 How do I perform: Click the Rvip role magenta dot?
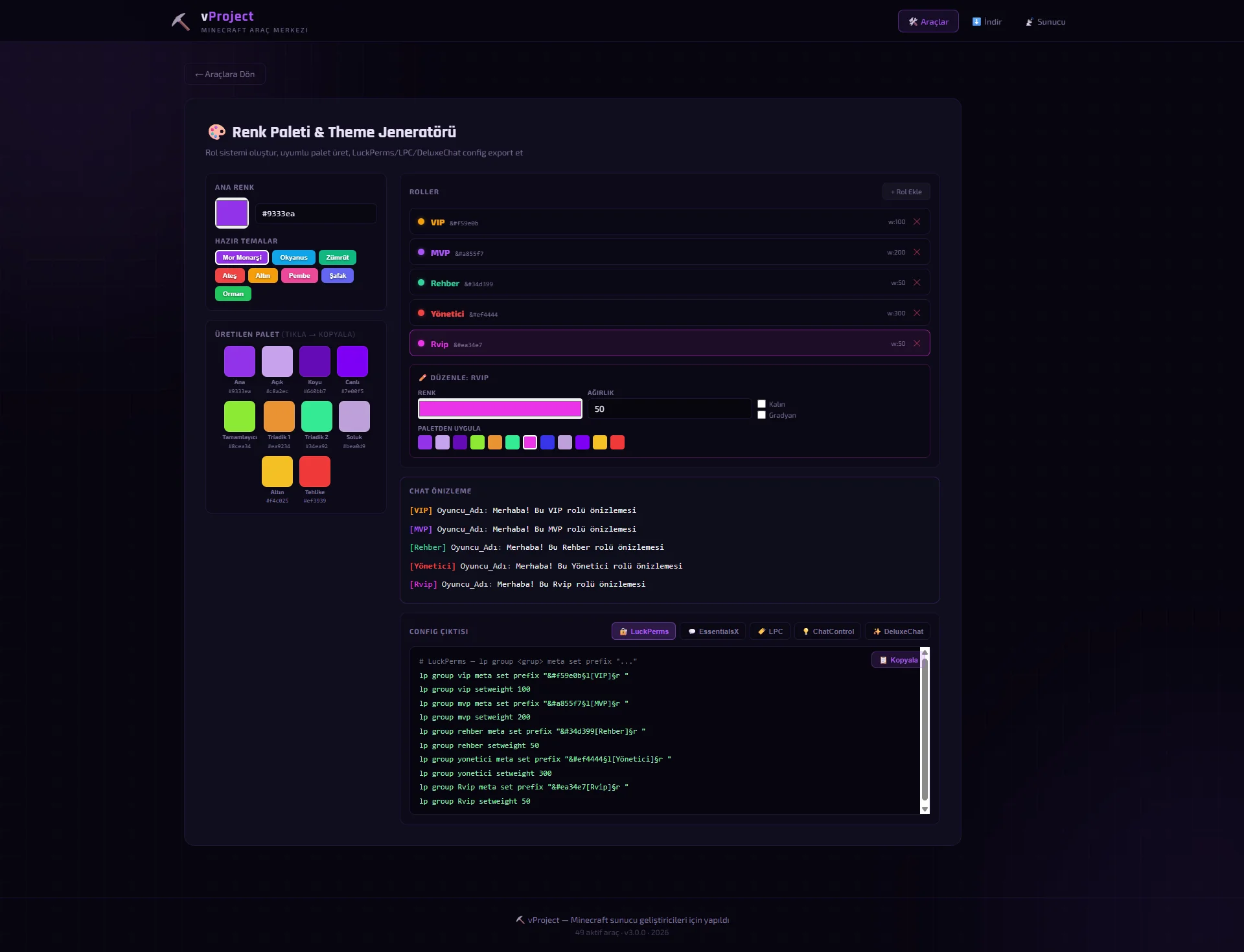421,343
